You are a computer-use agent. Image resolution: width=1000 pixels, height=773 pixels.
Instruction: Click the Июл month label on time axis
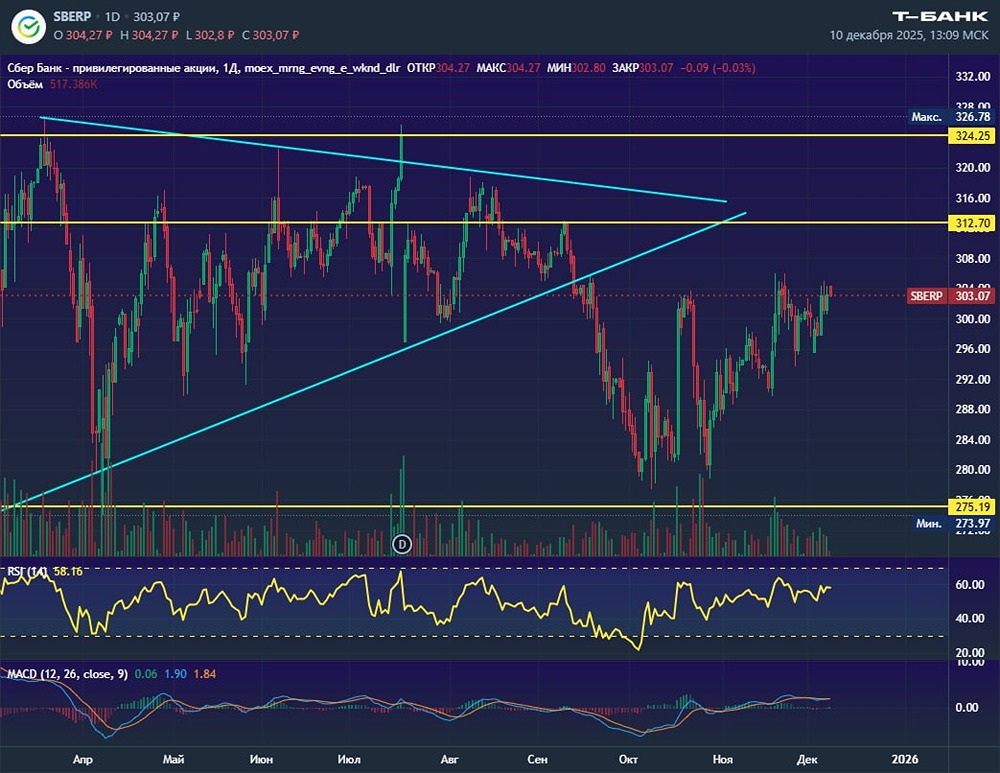[x=349, y=759]
